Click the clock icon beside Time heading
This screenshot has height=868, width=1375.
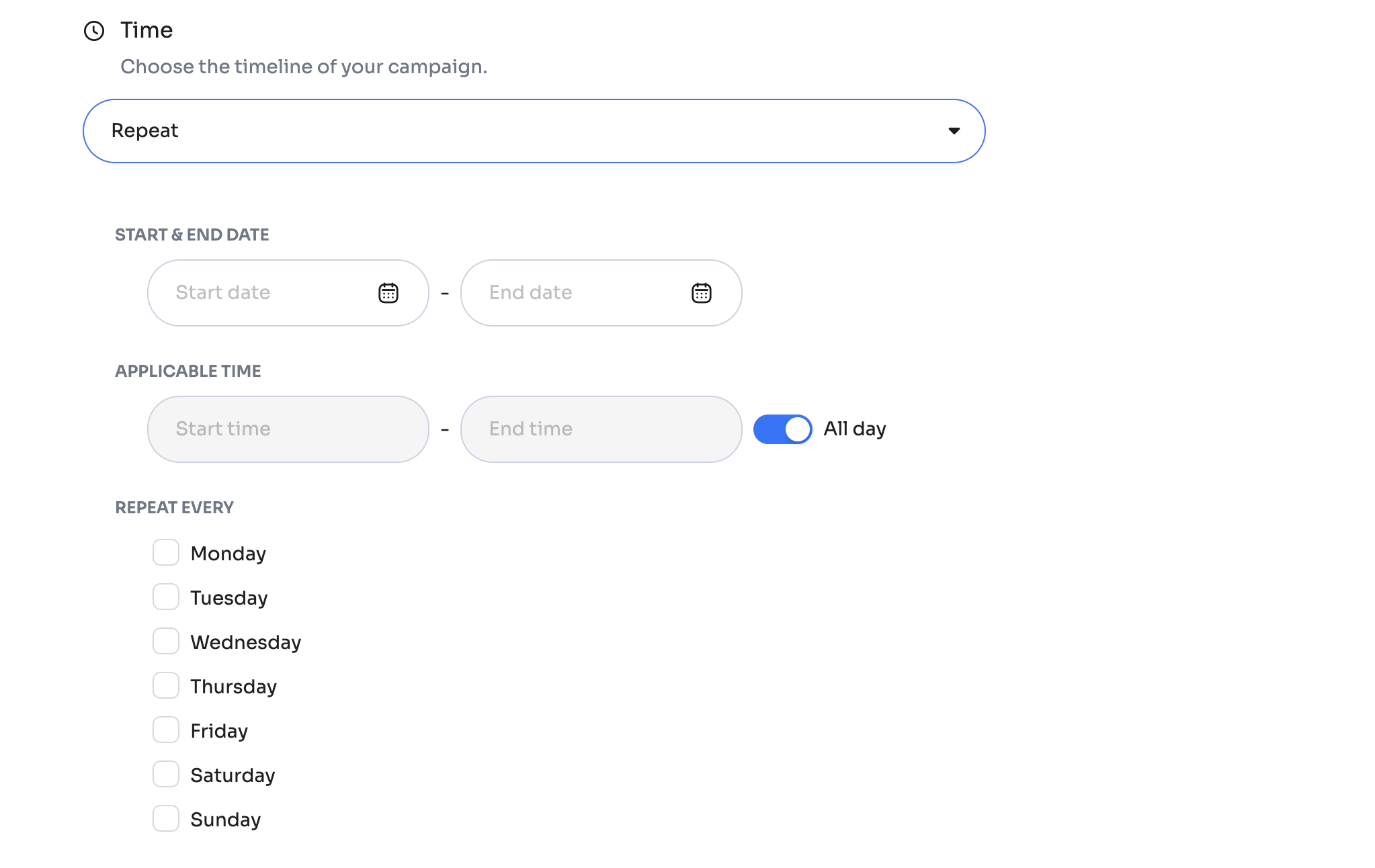coord(94,31)
